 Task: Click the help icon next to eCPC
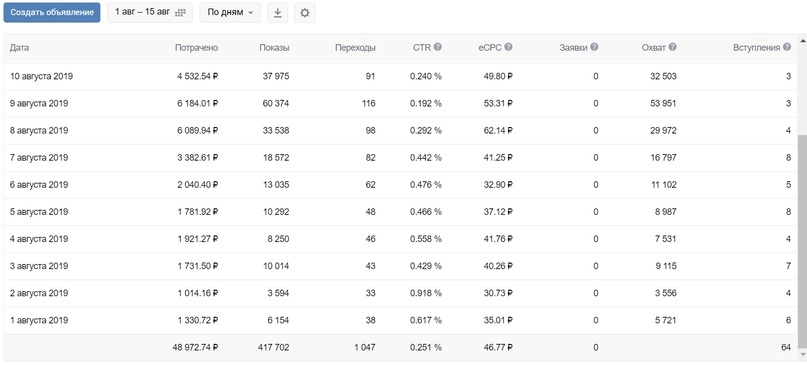pos(508,47)
